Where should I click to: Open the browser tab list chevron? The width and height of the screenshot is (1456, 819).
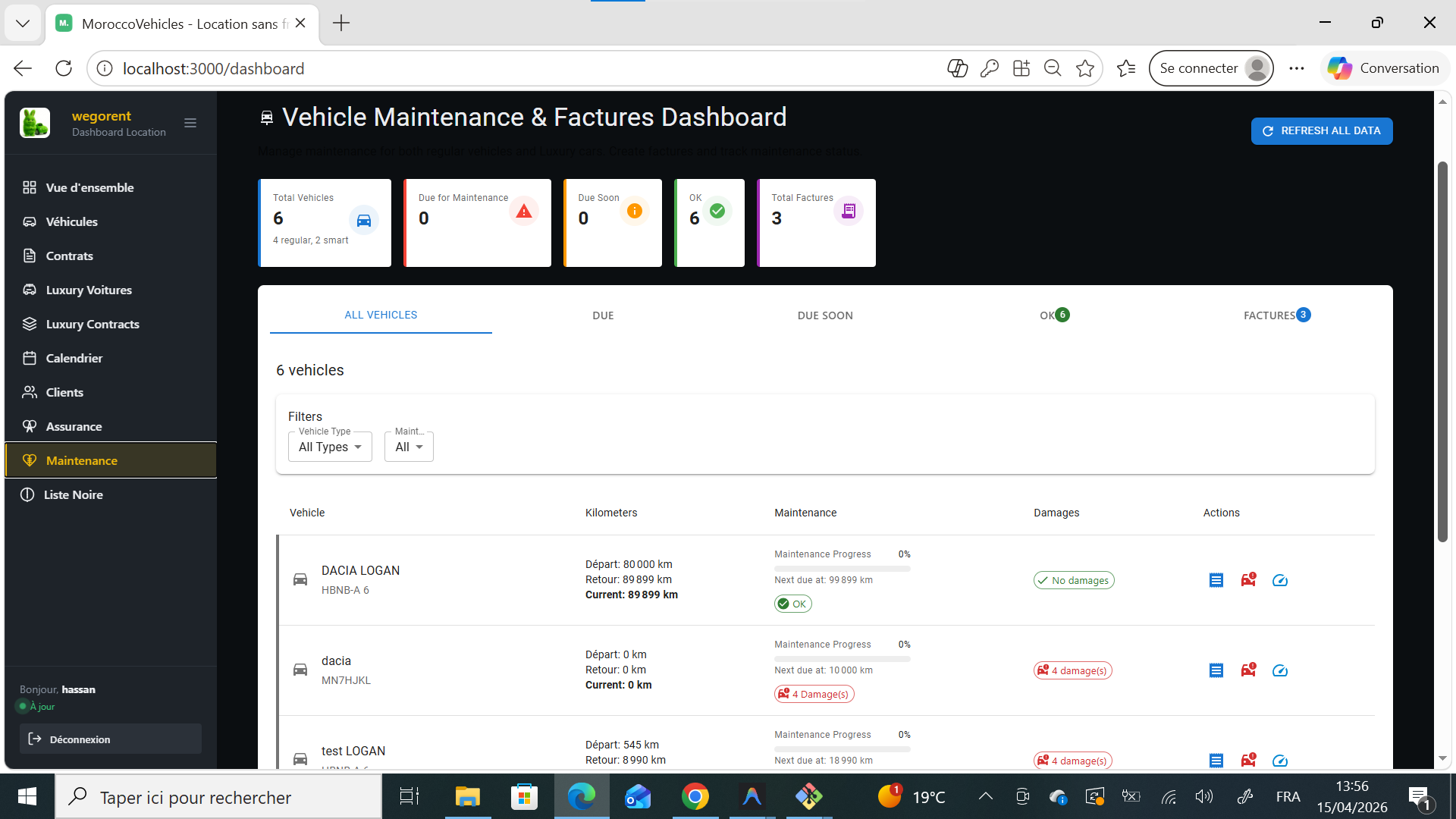pyautogui.click(x=23, y=24)
